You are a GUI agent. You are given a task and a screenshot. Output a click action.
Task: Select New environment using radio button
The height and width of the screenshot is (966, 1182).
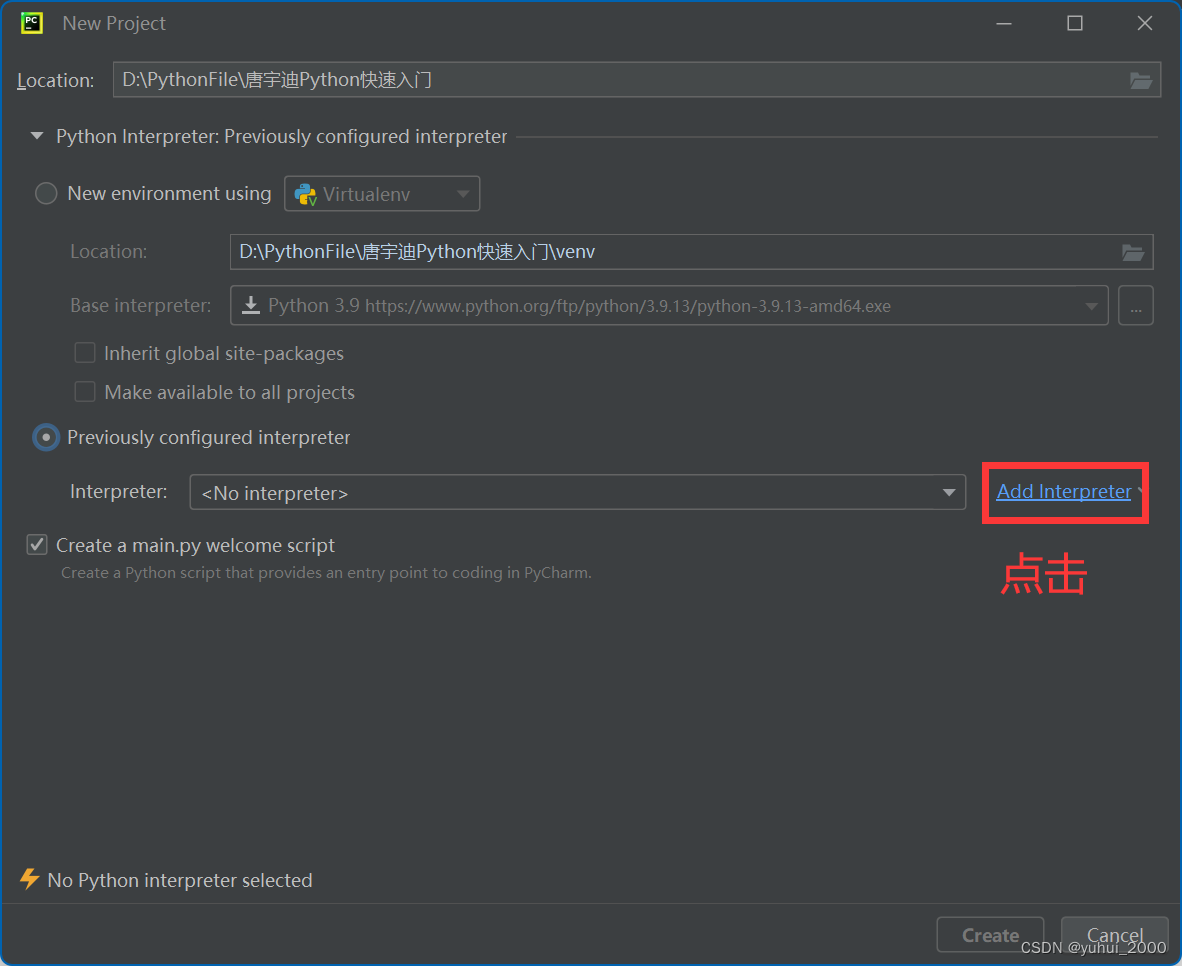[46, 194]
